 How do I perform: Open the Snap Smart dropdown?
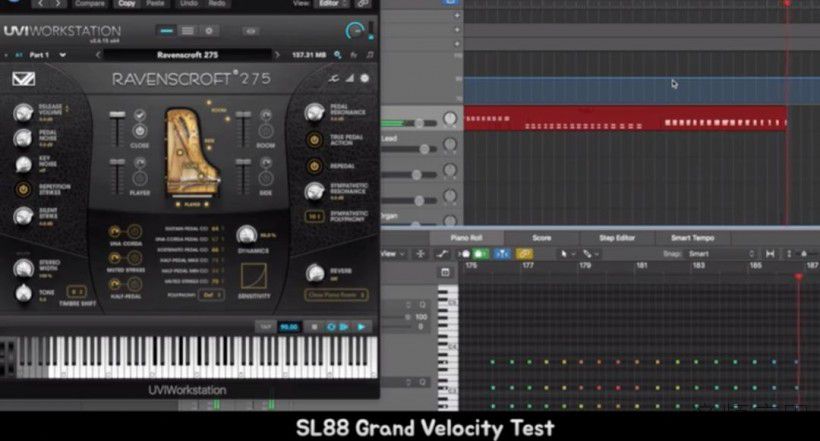pos(722,254)
